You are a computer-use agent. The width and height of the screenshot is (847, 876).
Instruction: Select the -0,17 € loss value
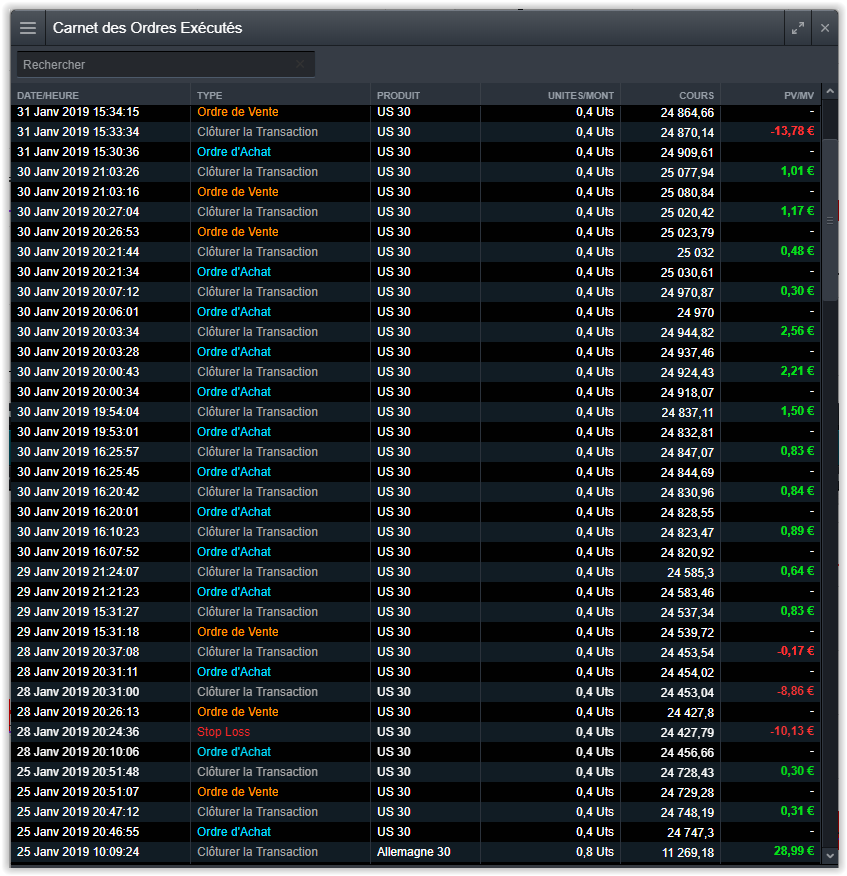tap(796, 651)
